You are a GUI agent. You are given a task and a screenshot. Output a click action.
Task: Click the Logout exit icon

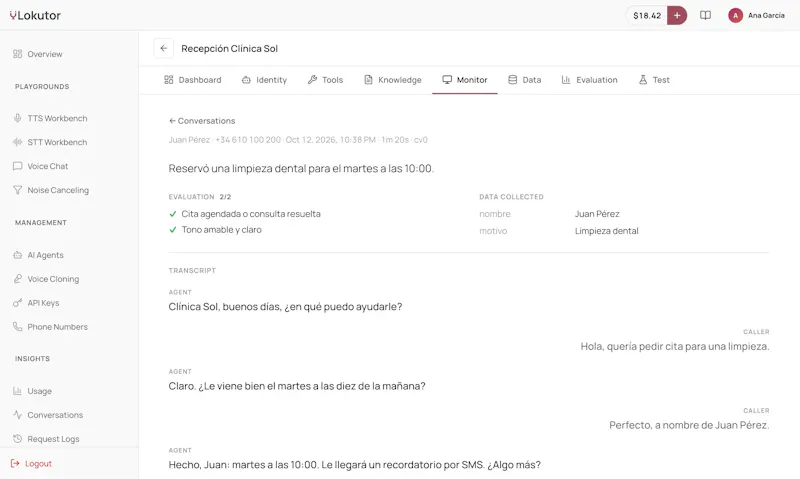(15, 464)
